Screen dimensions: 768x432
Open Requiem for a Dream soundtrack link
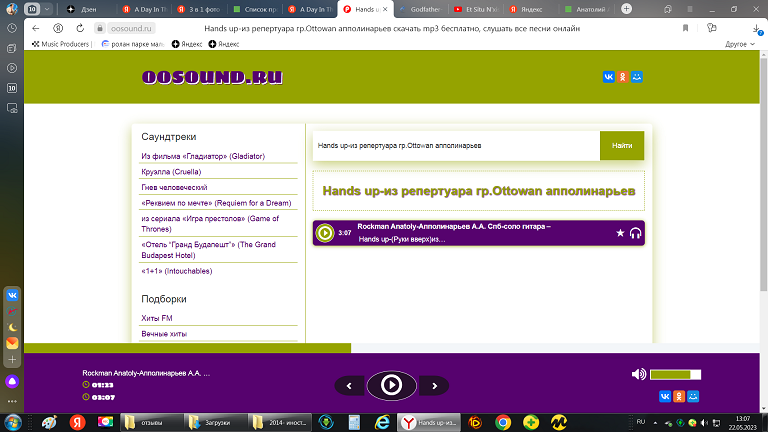pos(216,203)
